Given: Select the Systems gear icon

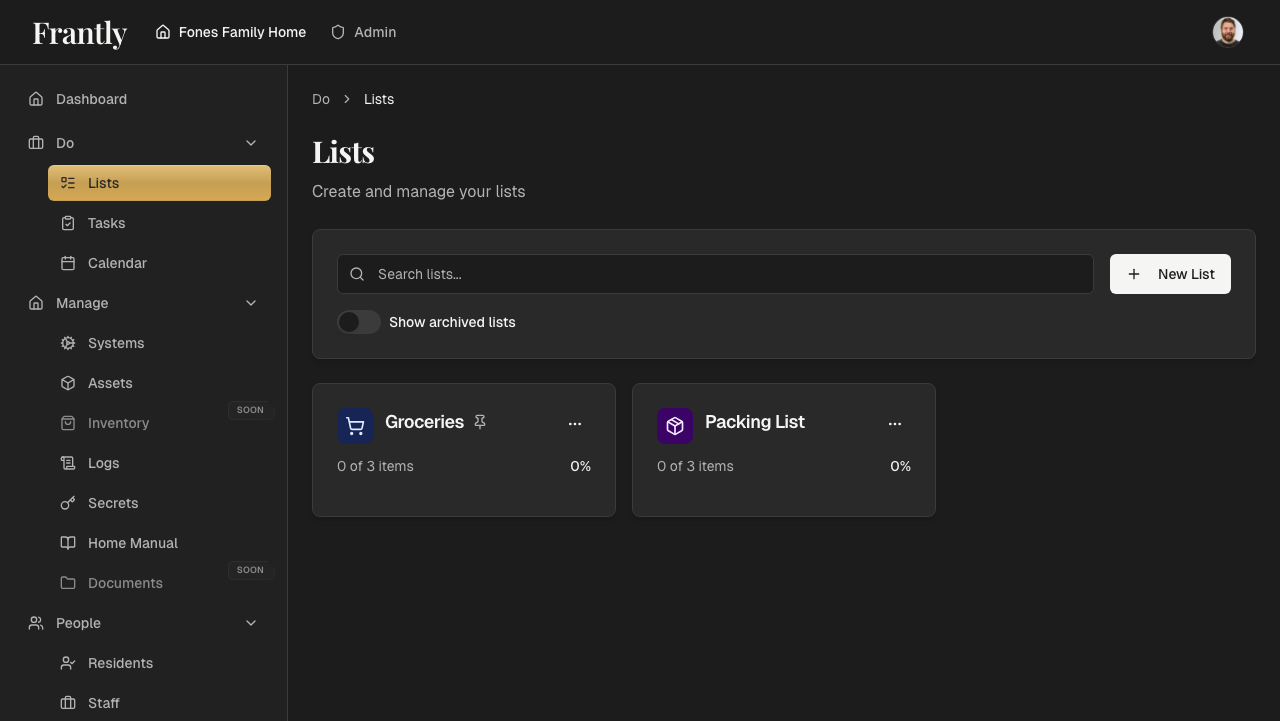Looking at the screenshot, I should tap(67, 343).
